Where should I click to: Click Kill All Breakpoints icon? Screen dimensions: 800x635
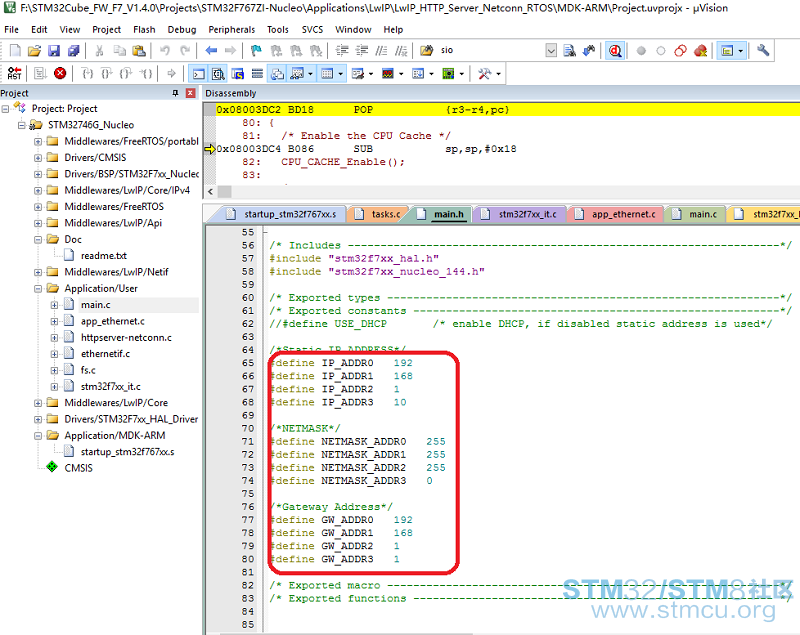pos(700,50)
